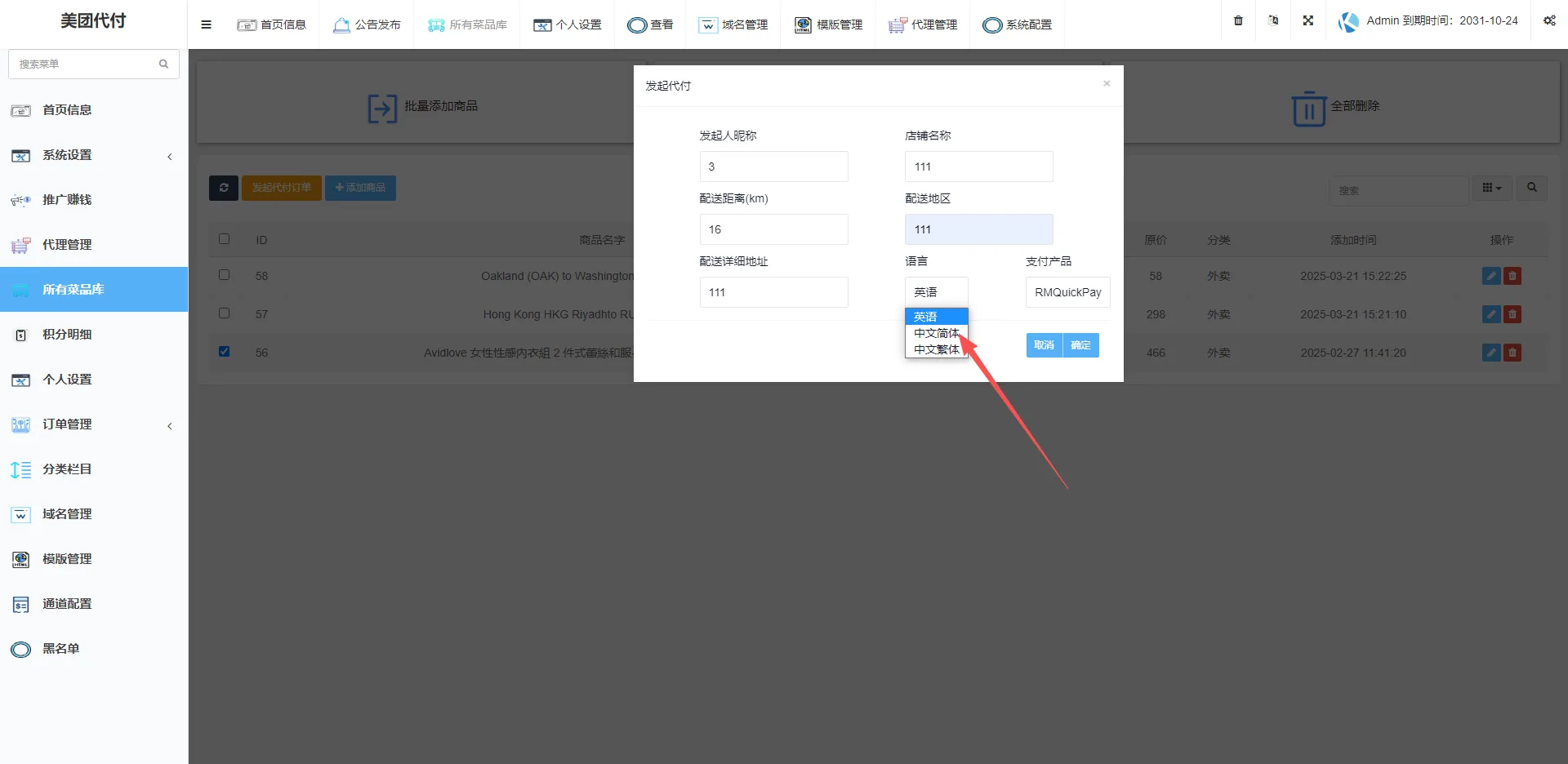Viewport: 1568px width, 764px height.
Task: Click delete icon for row 57
Action: pyautogui.click(x=1512, y=314)
